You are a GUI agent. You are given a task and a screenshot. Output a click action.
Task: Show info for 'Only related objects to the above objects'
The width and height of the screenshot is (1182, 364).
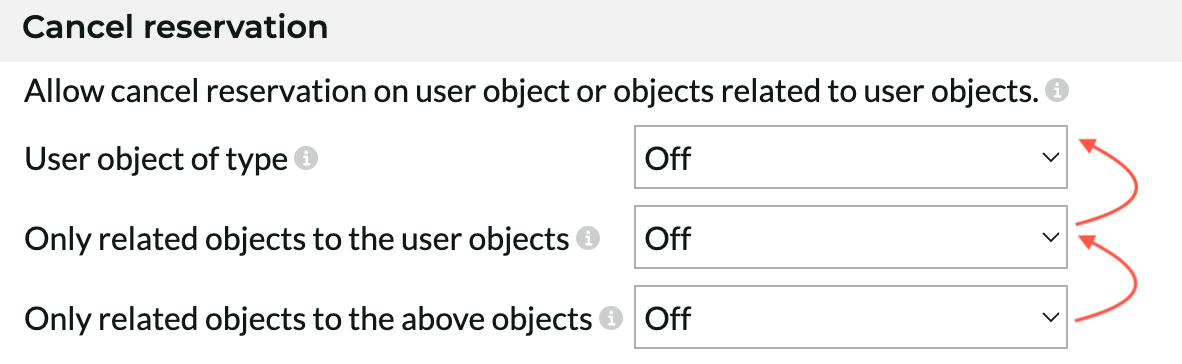611,319
